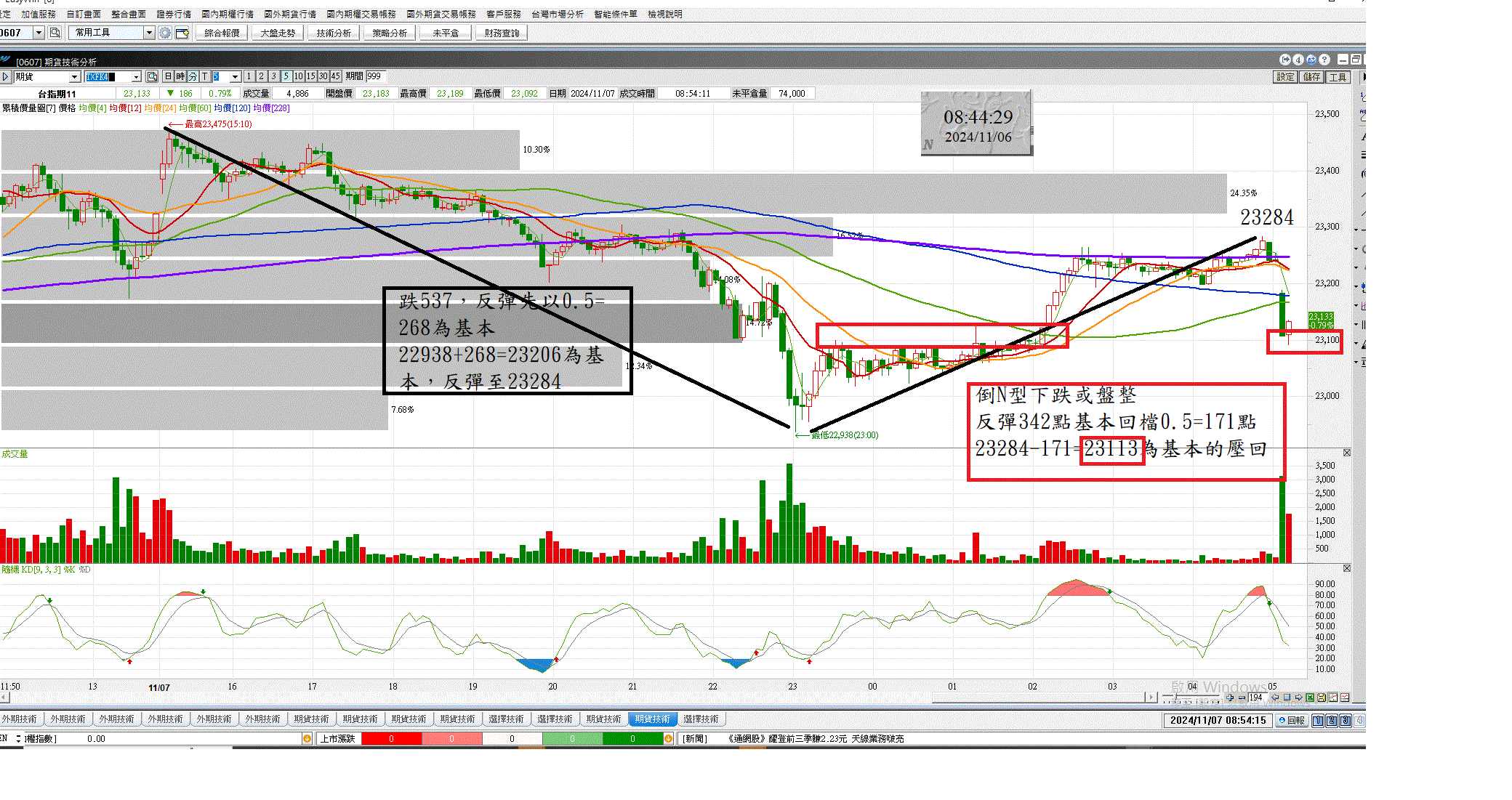The width and height of the screenshot is (1512, 800).
Task: Select the 日 daily period toggle
Action: 168,76
